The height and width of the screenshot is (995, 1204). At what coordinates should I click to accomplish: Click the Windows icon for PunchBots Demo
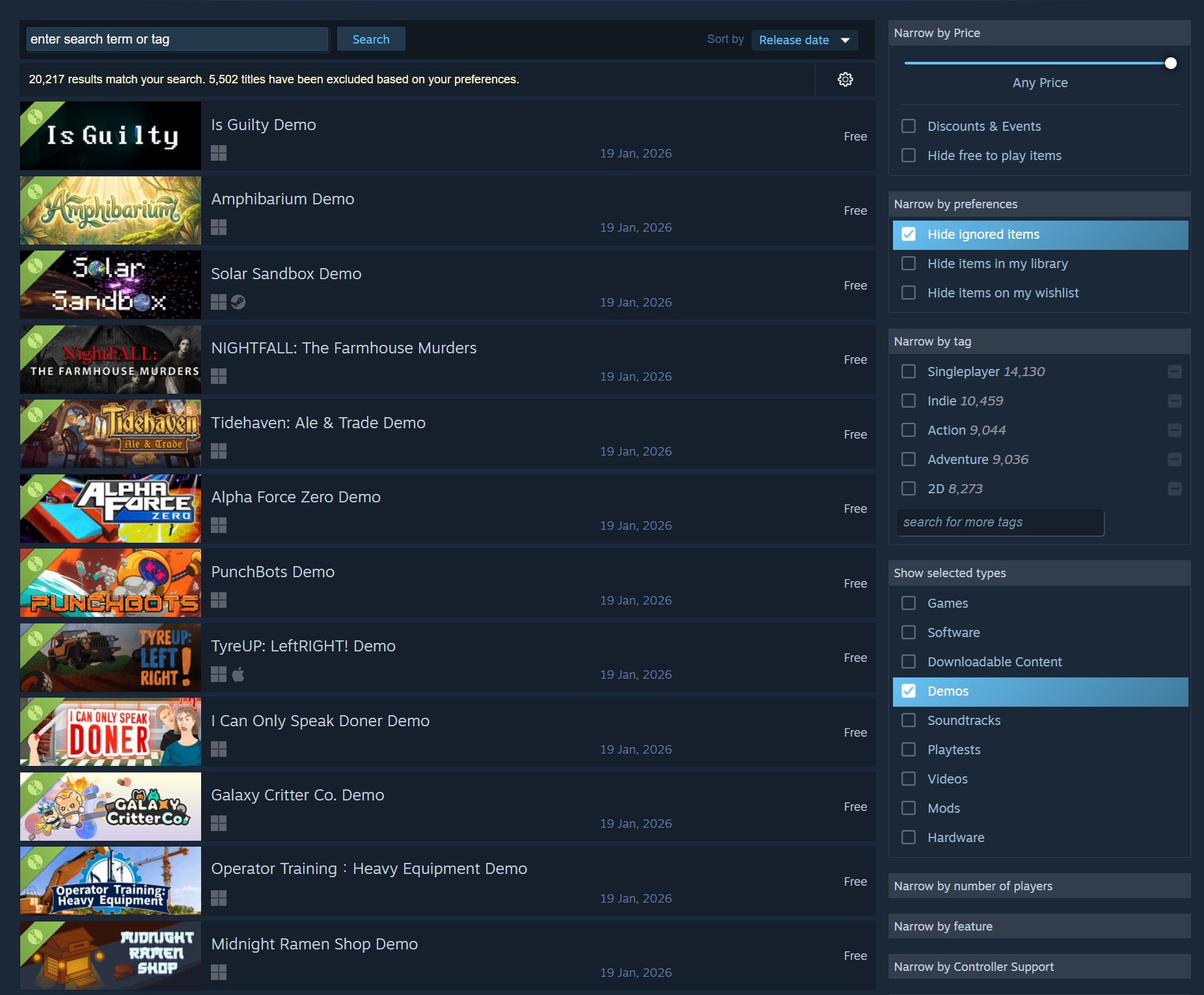point(219,600)
